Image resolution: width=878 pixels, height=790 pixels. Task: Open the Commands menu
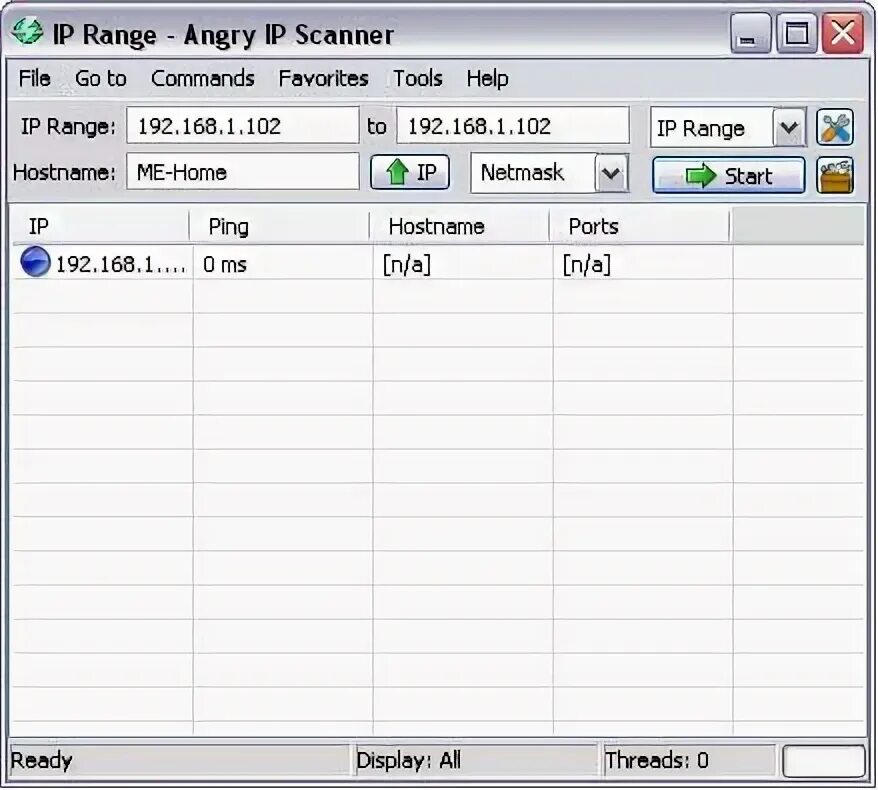pos(203,78)
